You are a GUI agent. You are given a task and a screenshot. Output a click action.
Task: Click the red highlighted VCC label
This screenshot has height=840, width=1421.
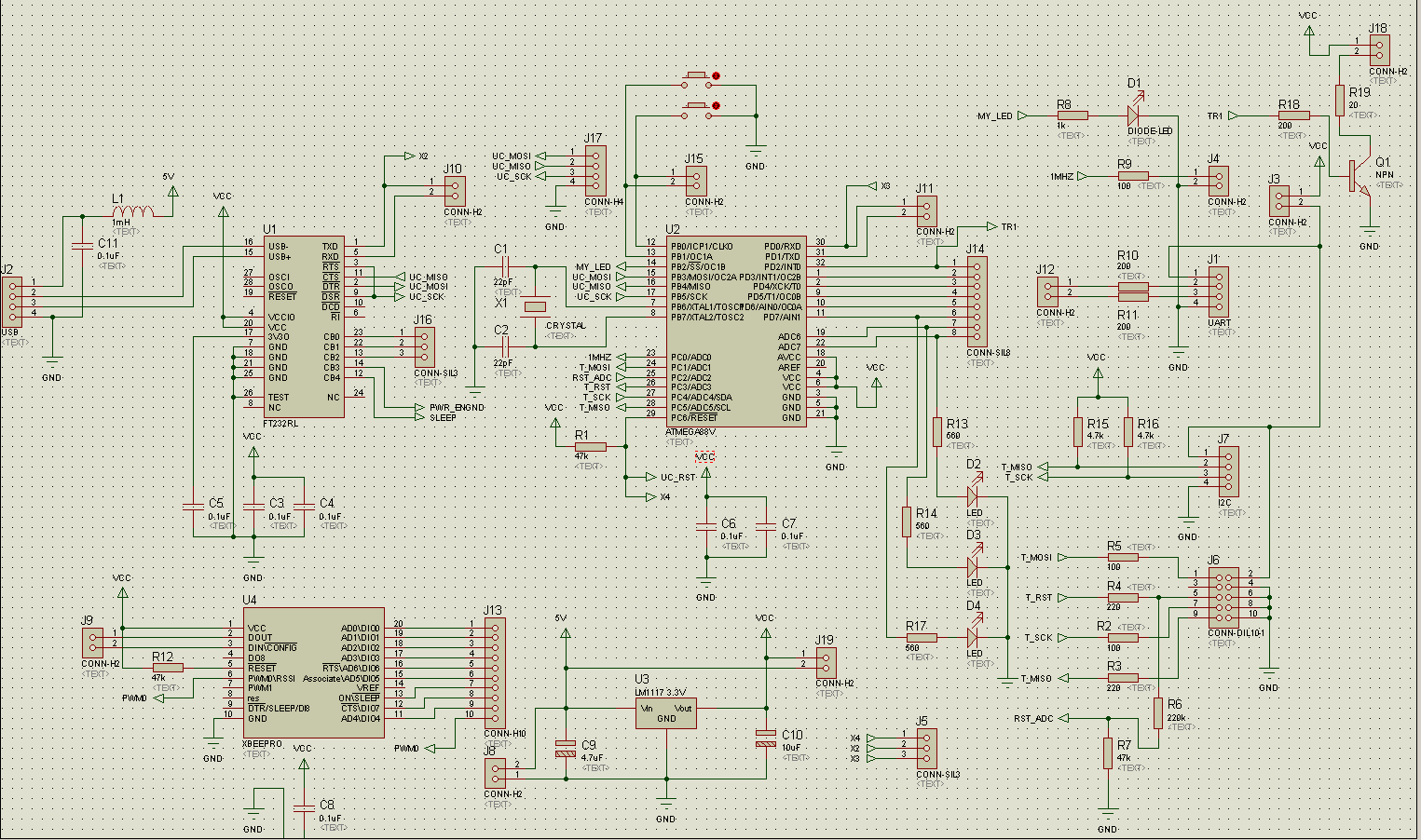705,457
